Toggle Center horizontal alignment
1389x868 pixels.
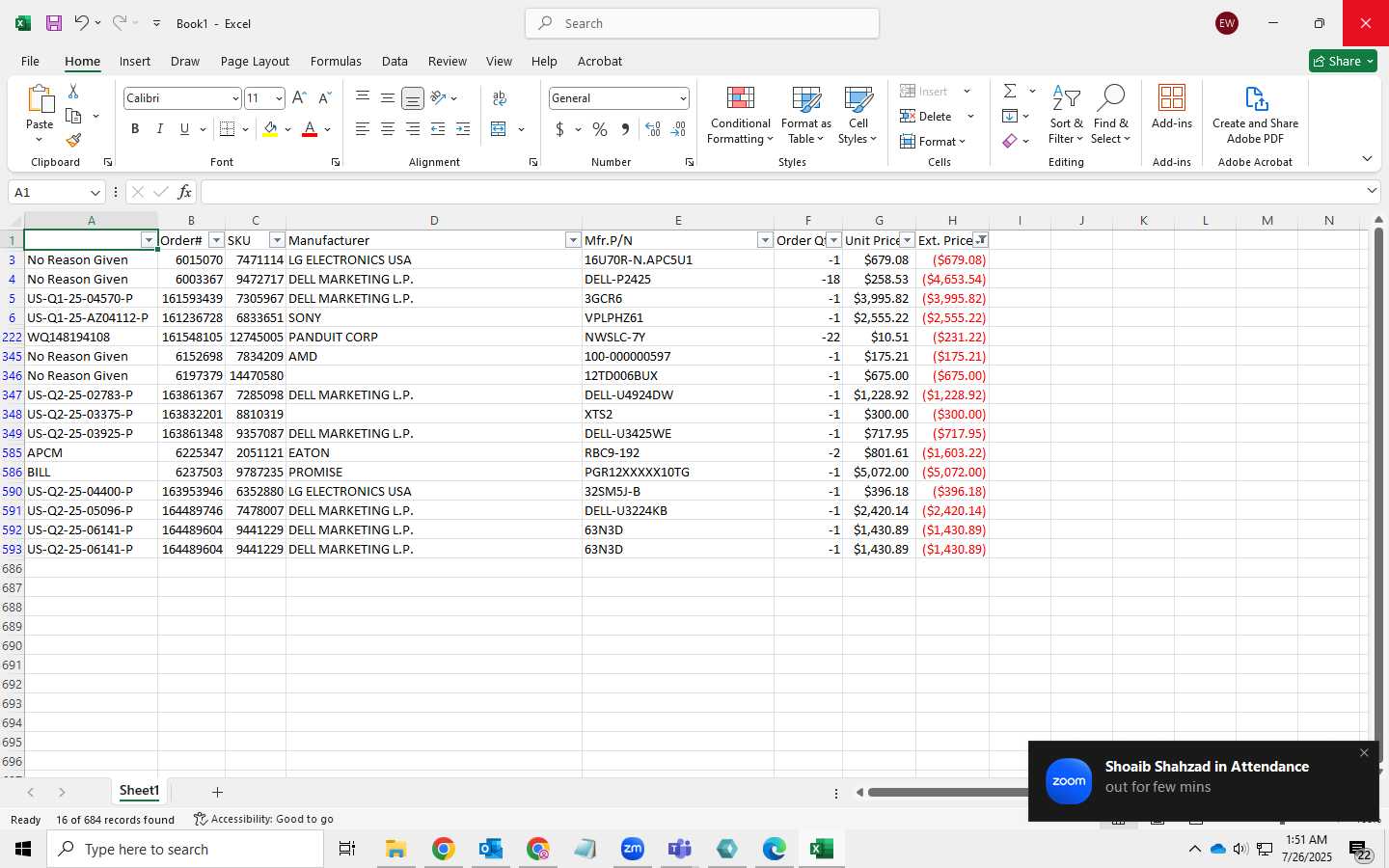coord(388,129)
